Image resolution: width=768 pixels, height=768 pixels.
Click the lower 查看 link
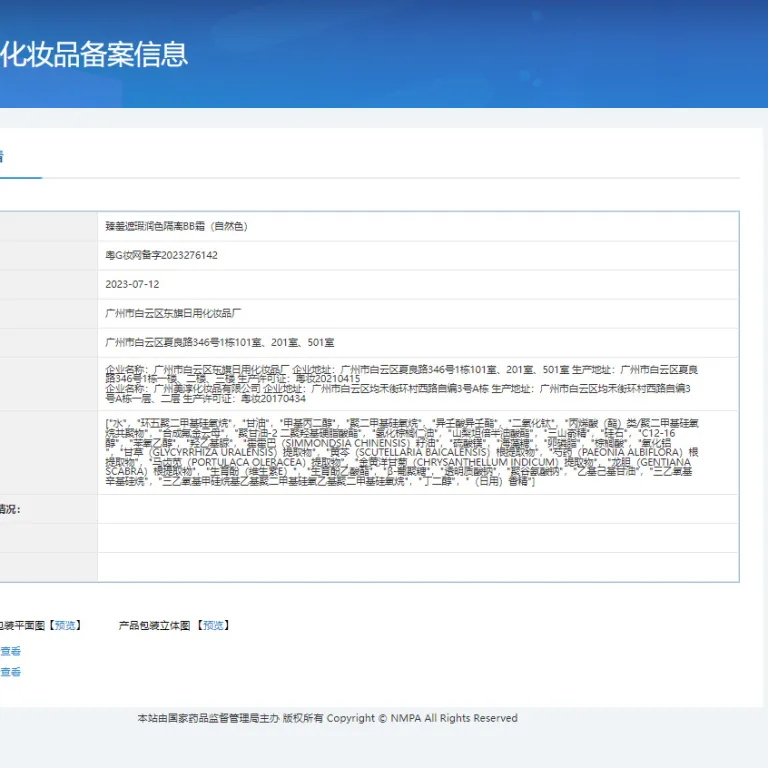pos(10,672)
